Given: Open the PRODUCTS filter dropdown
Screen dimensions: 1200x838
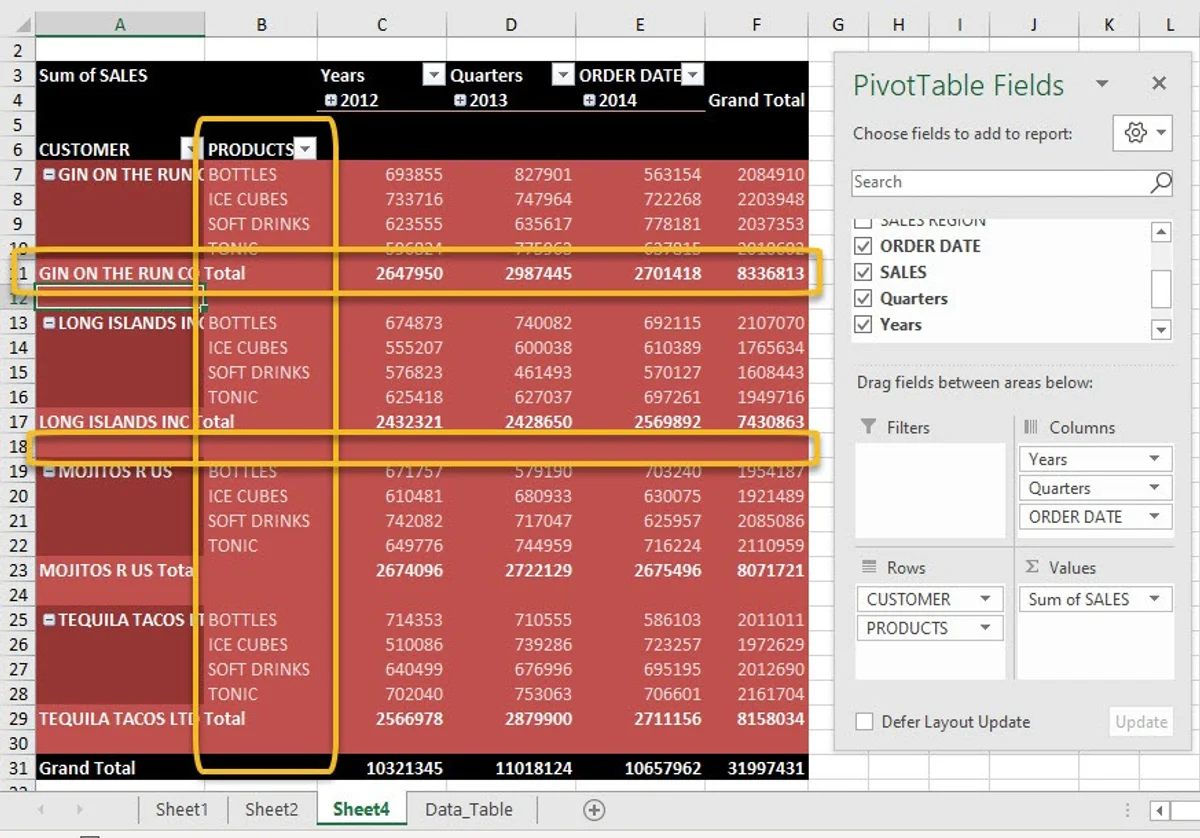Looking at the screenshot, I should [x=305, y=150].
